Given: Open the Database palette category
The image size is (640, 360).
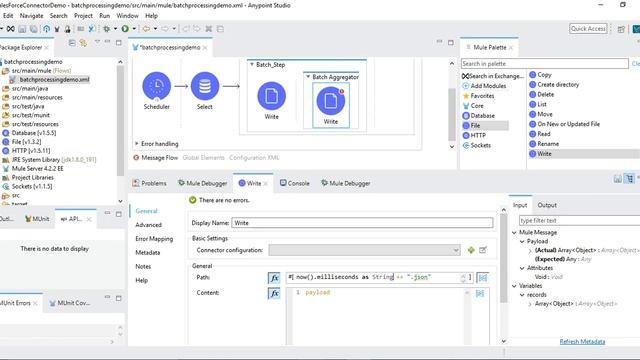Looking at the screenshot, I should [478, 116].
